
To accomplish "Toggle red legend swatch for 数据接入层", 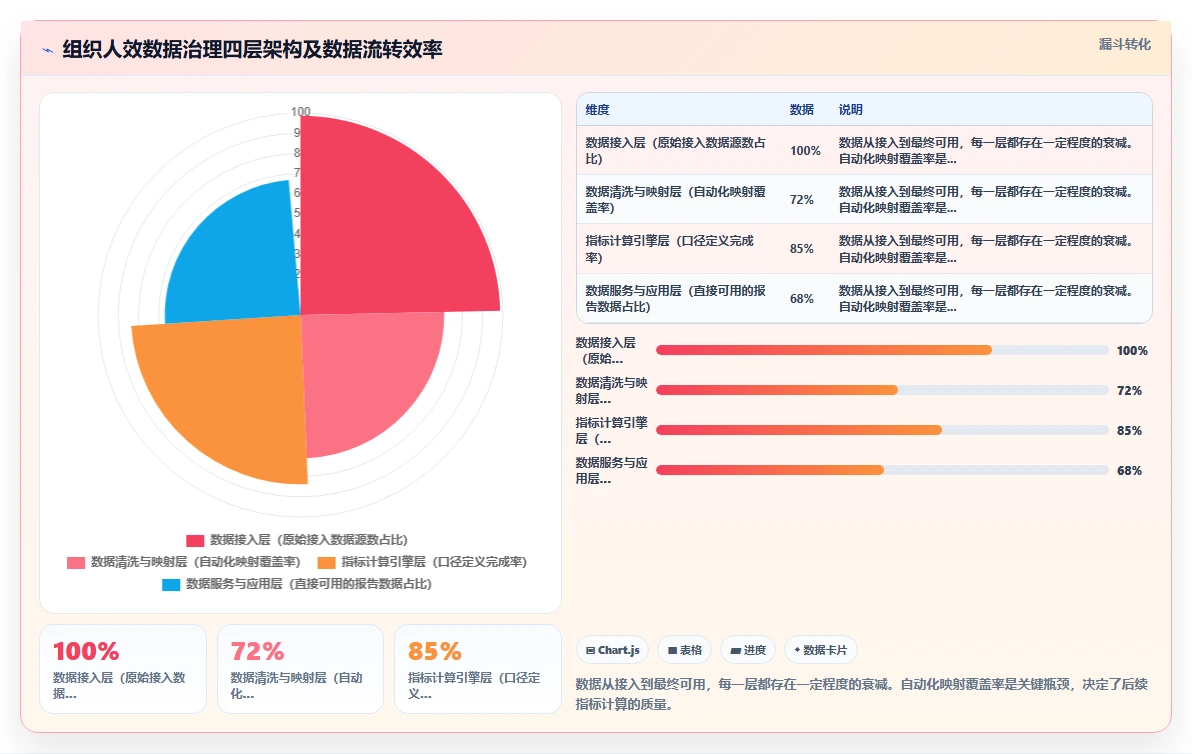I will pyautogui.click(x=195, y=540).
